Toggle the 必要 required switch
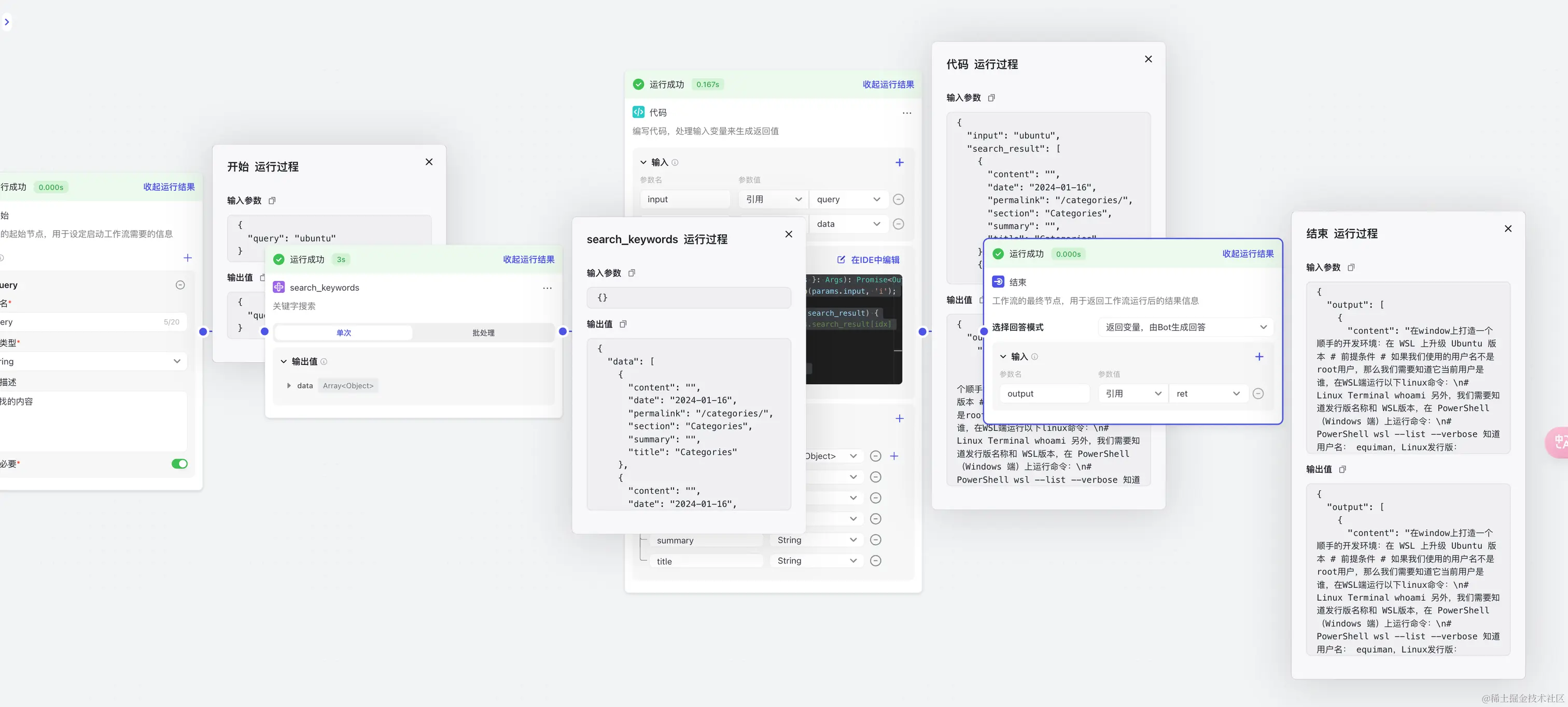Screen dimensions: 1568x707 pyautogui.click(x=179, y=463)
